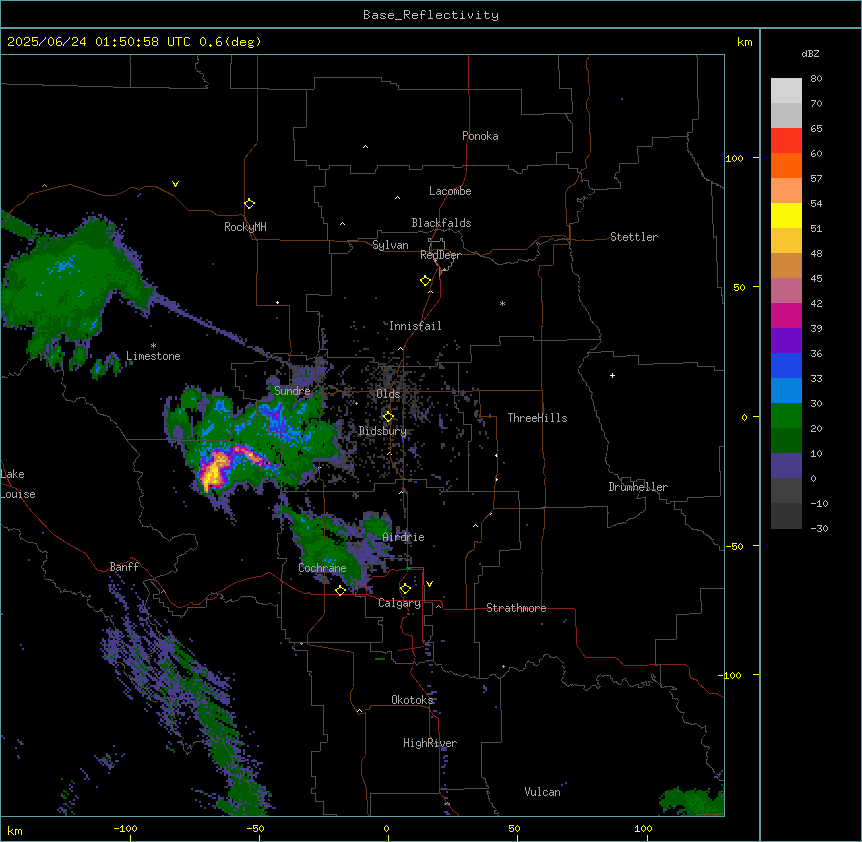The height and width of the screenshot is (842, 862).
Task: Click the Calgary label
Action: pyautogui.click(x=400, y=603)
